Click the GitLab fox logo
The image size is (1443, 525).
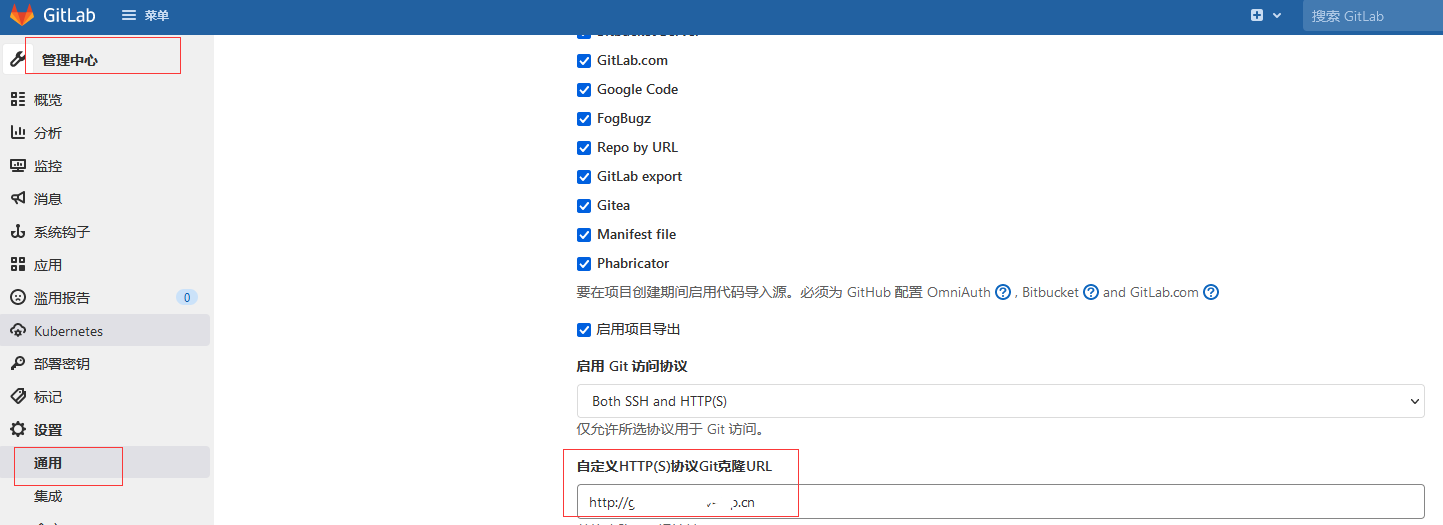point(20,16)
